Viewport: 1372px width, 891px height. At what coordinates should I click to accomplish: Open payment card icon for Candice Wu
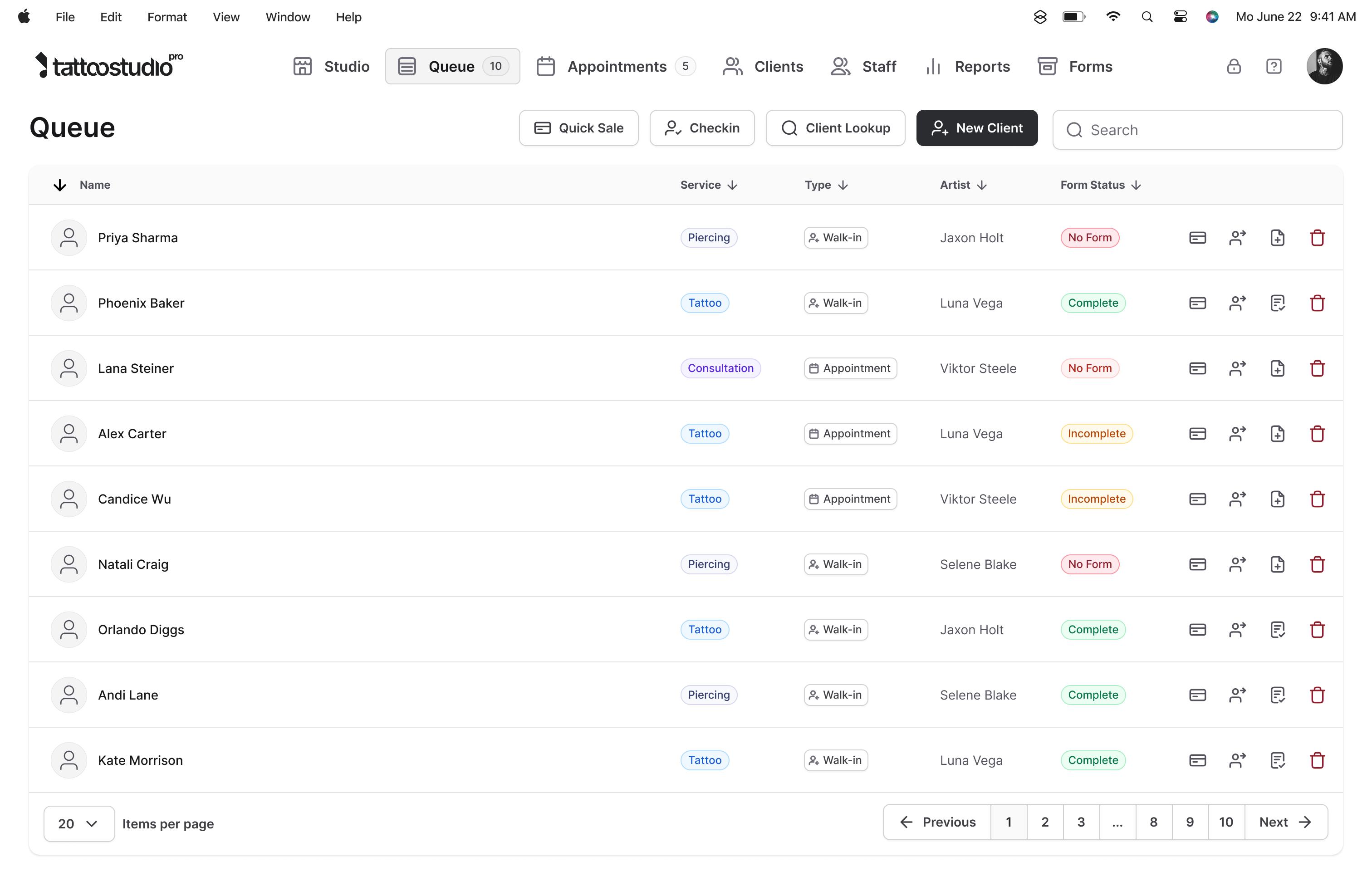click(1197, 499)
